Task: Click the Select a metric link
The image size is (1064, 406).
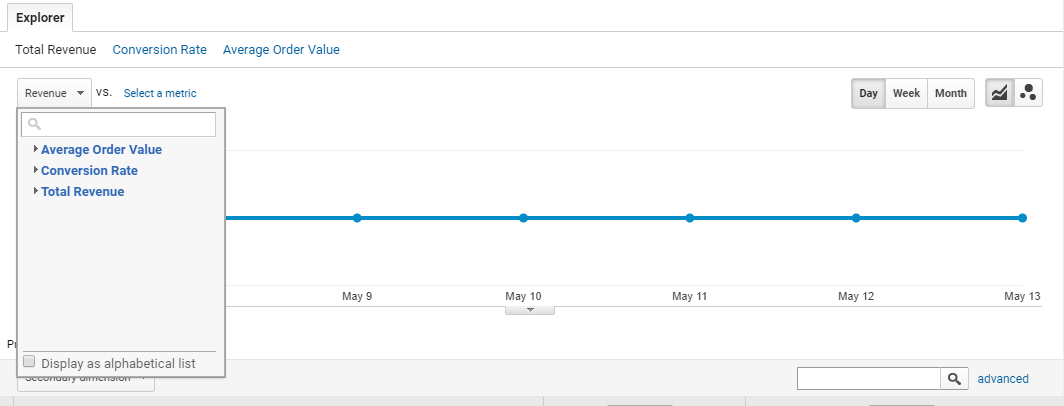Action: [160, 93]
